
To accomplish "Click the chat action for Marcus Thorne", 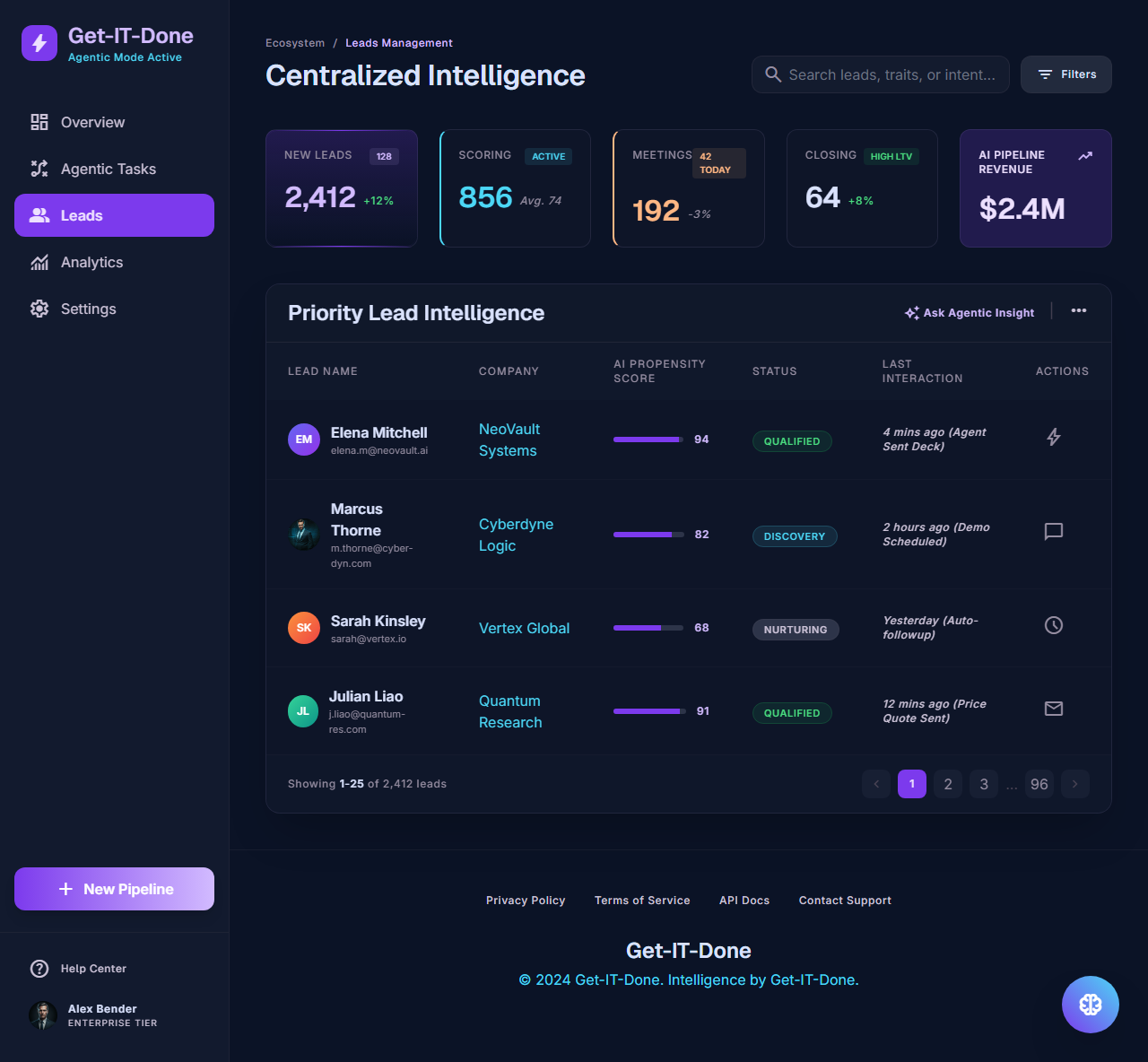I will click(1054, 531).
